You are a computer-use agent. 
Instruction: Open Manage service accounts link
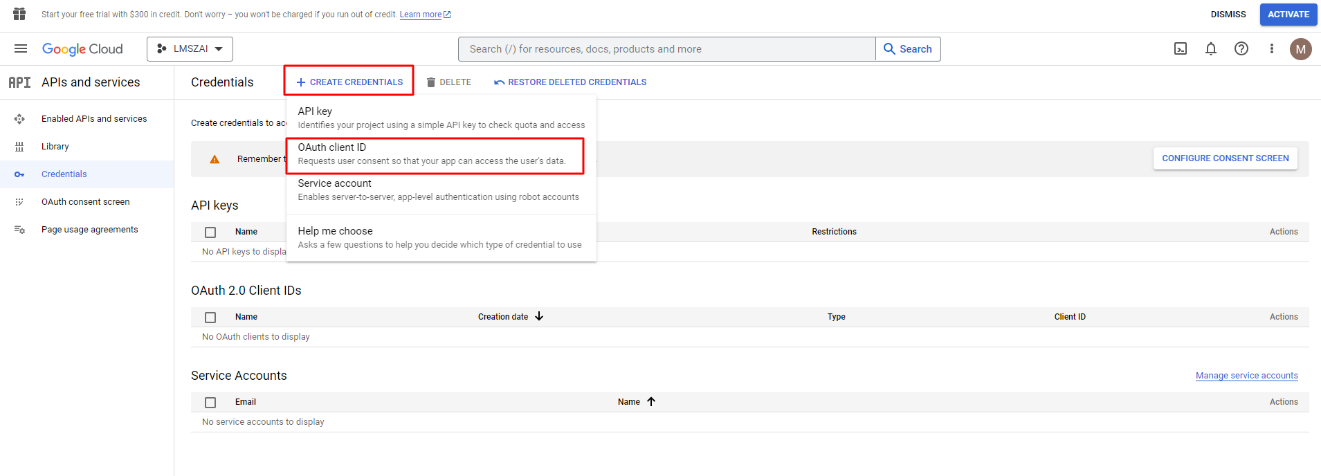point(1247,376)
